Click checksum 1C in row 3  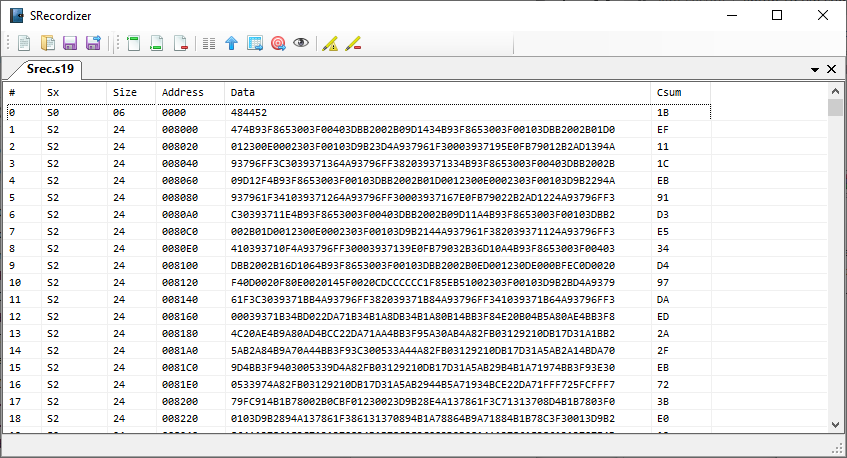coord(663,164)
